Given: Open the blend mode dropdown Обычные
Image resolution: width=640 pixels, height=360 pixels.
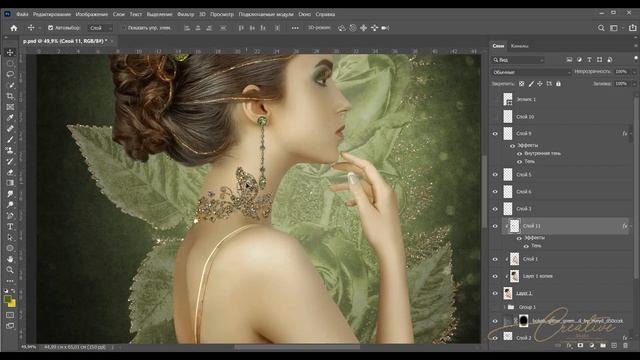Looking at the screenshot, I should pyautogui.click(x=531, y=72).
